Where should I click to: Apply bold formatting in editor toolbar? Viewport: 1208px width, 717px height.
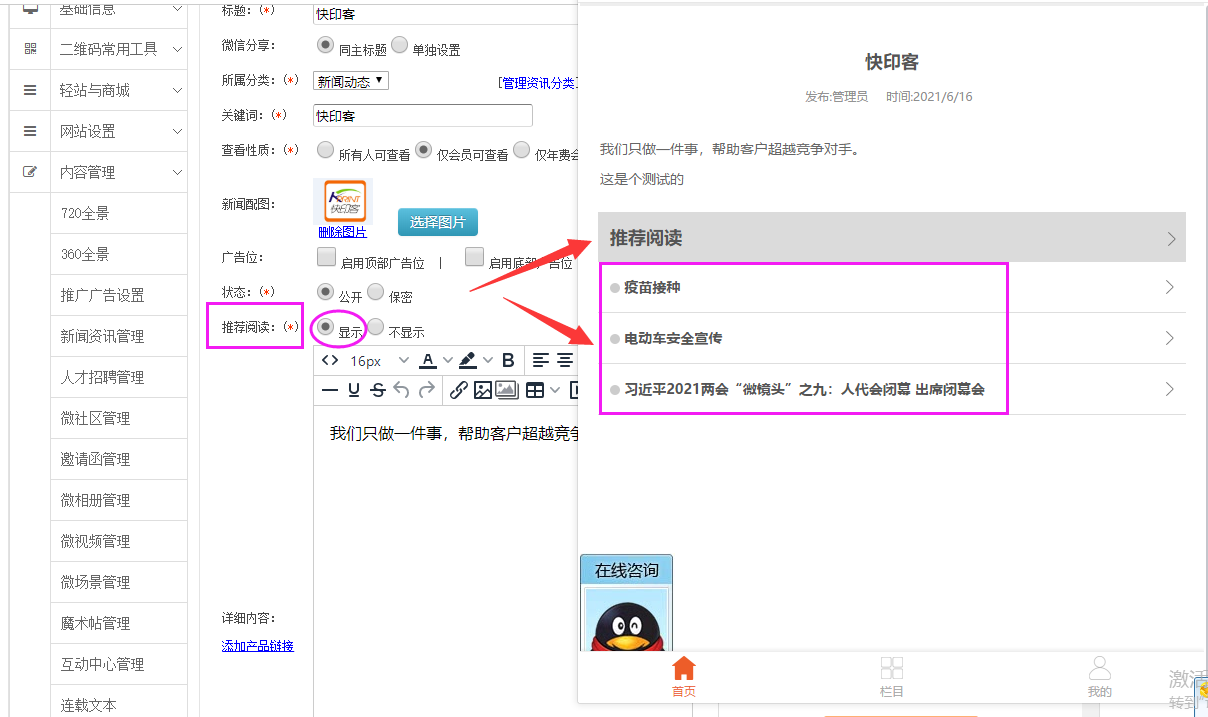pyautogui.click(x=508, y=360)
